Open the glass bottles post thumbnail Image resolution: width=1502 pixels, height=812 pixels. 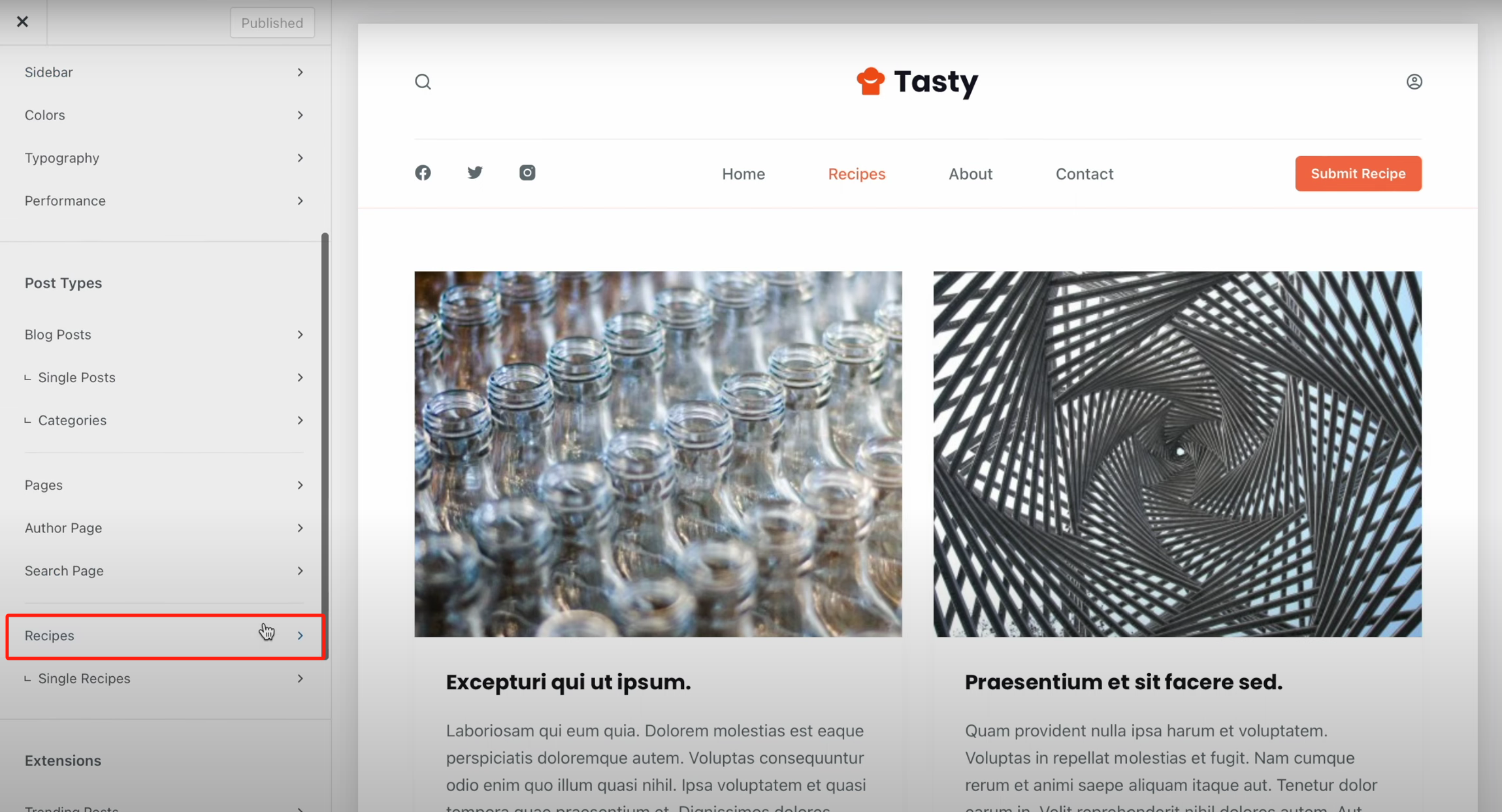pos(658,454)
